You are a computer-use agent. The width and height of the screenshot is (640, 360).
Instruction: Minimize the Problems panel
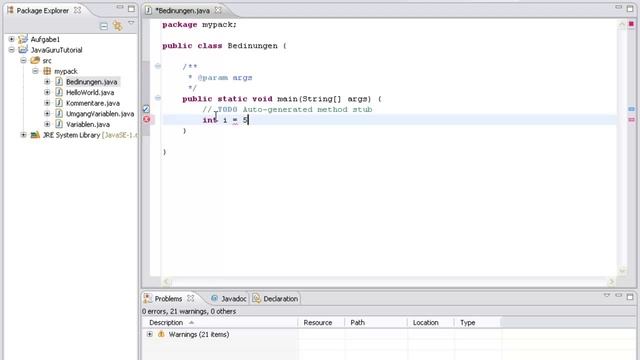618,295
